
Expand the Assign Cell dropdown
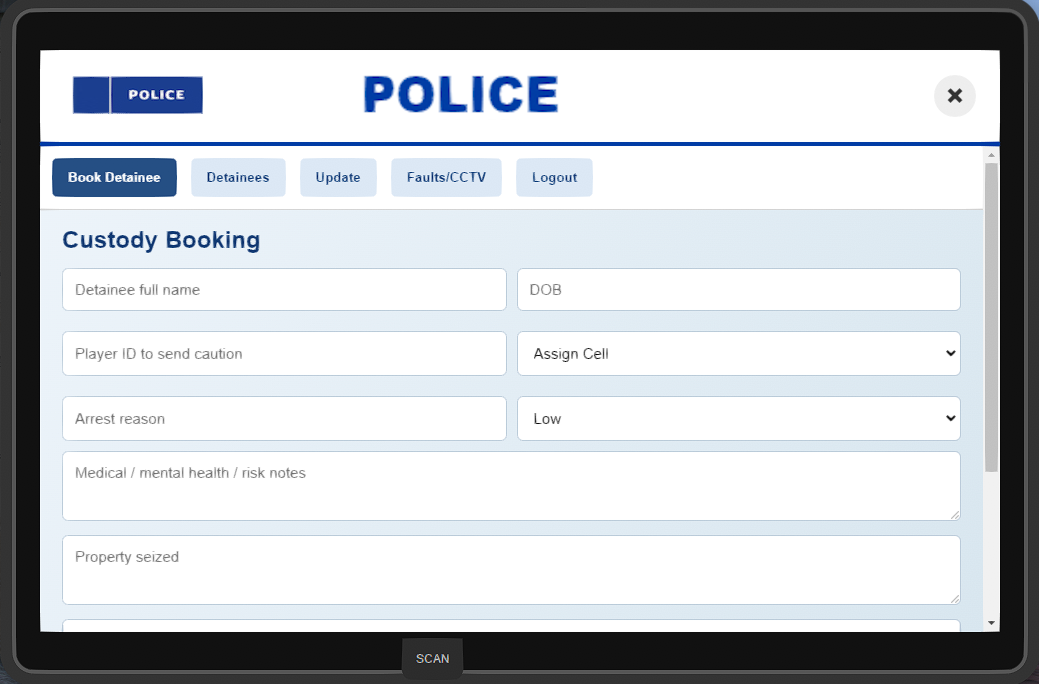tap(738, 354)
